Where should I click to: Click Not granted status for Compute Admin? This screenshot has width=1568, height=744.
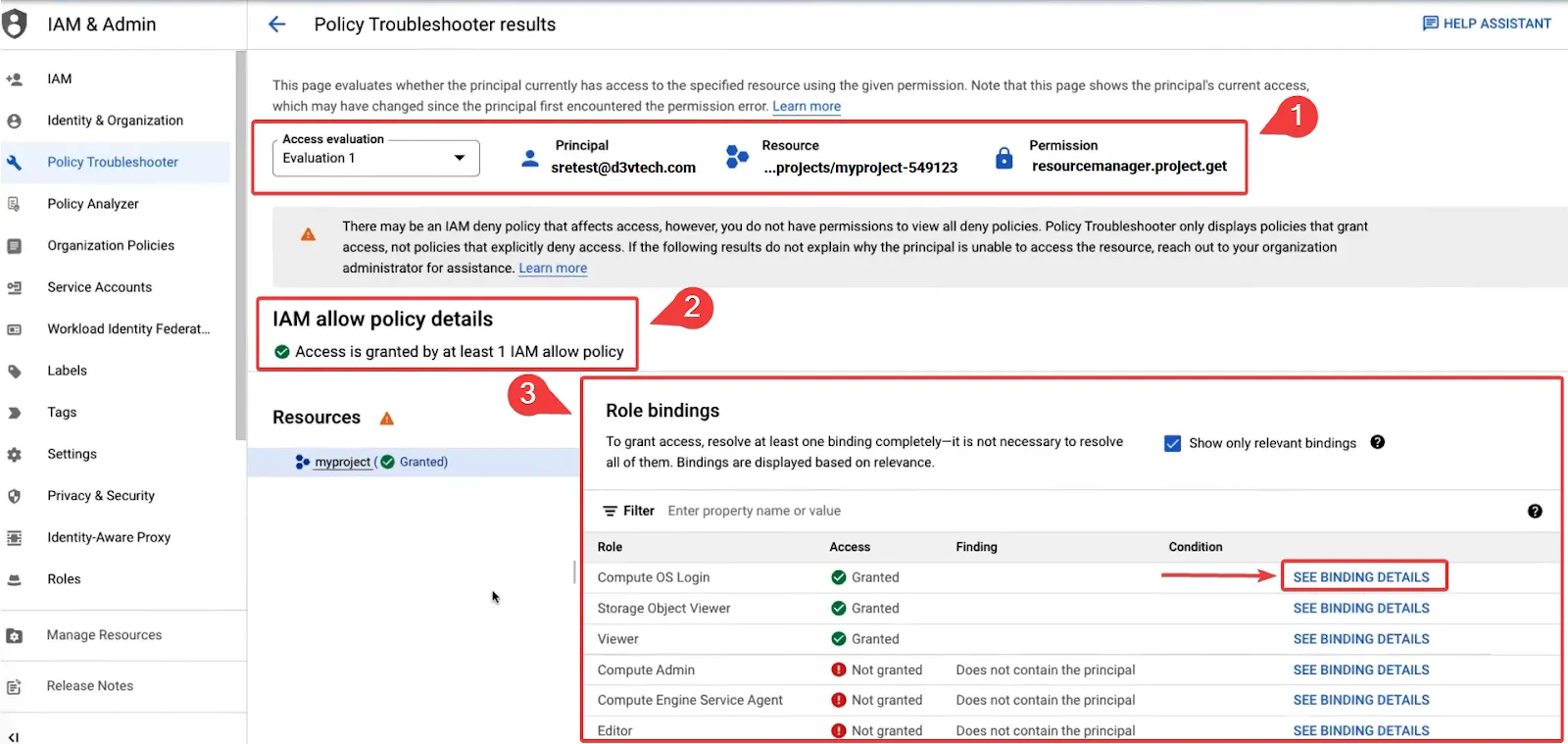tap(877, 670)
